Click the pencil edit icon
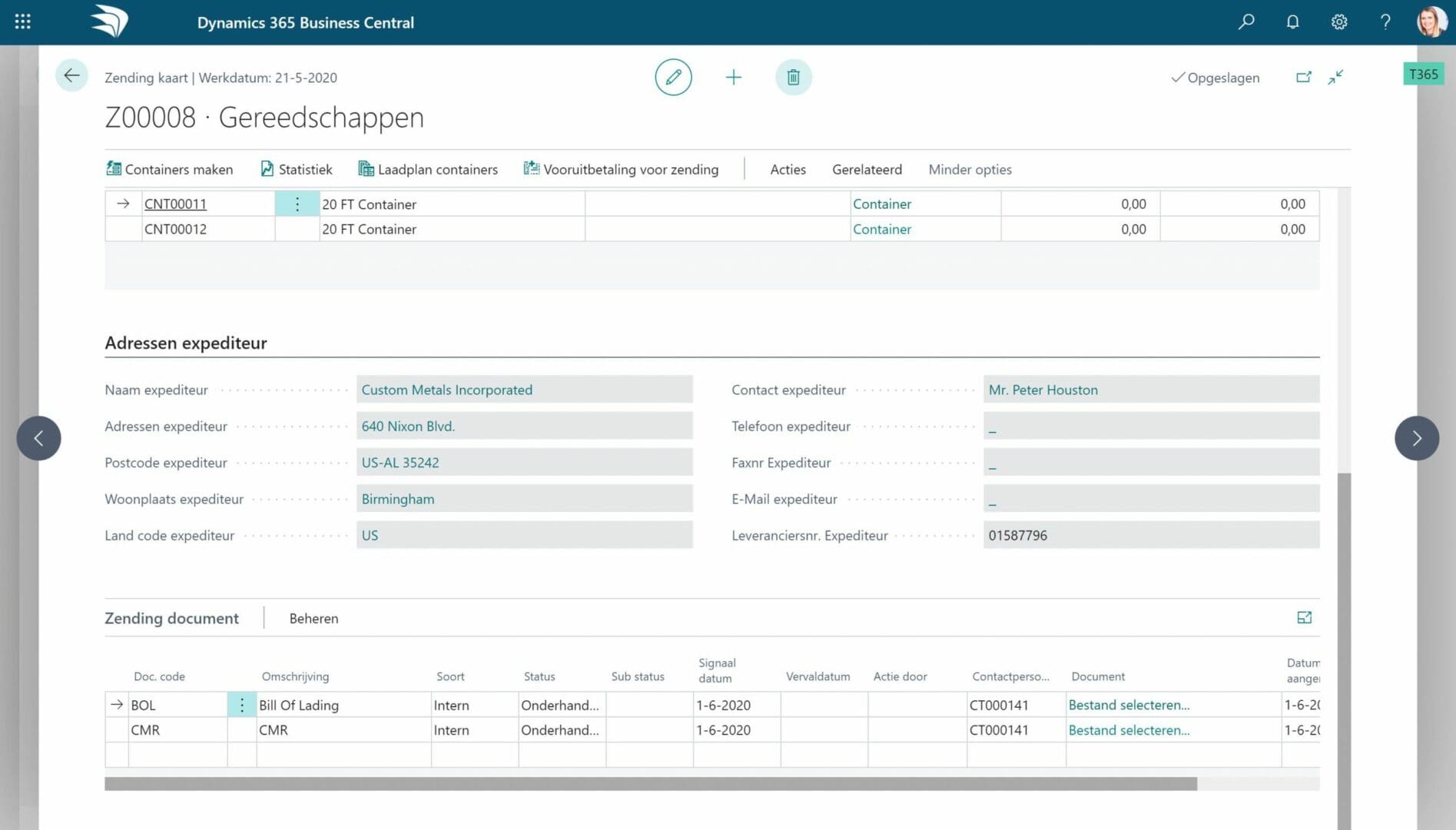 (x=673, y=78)
